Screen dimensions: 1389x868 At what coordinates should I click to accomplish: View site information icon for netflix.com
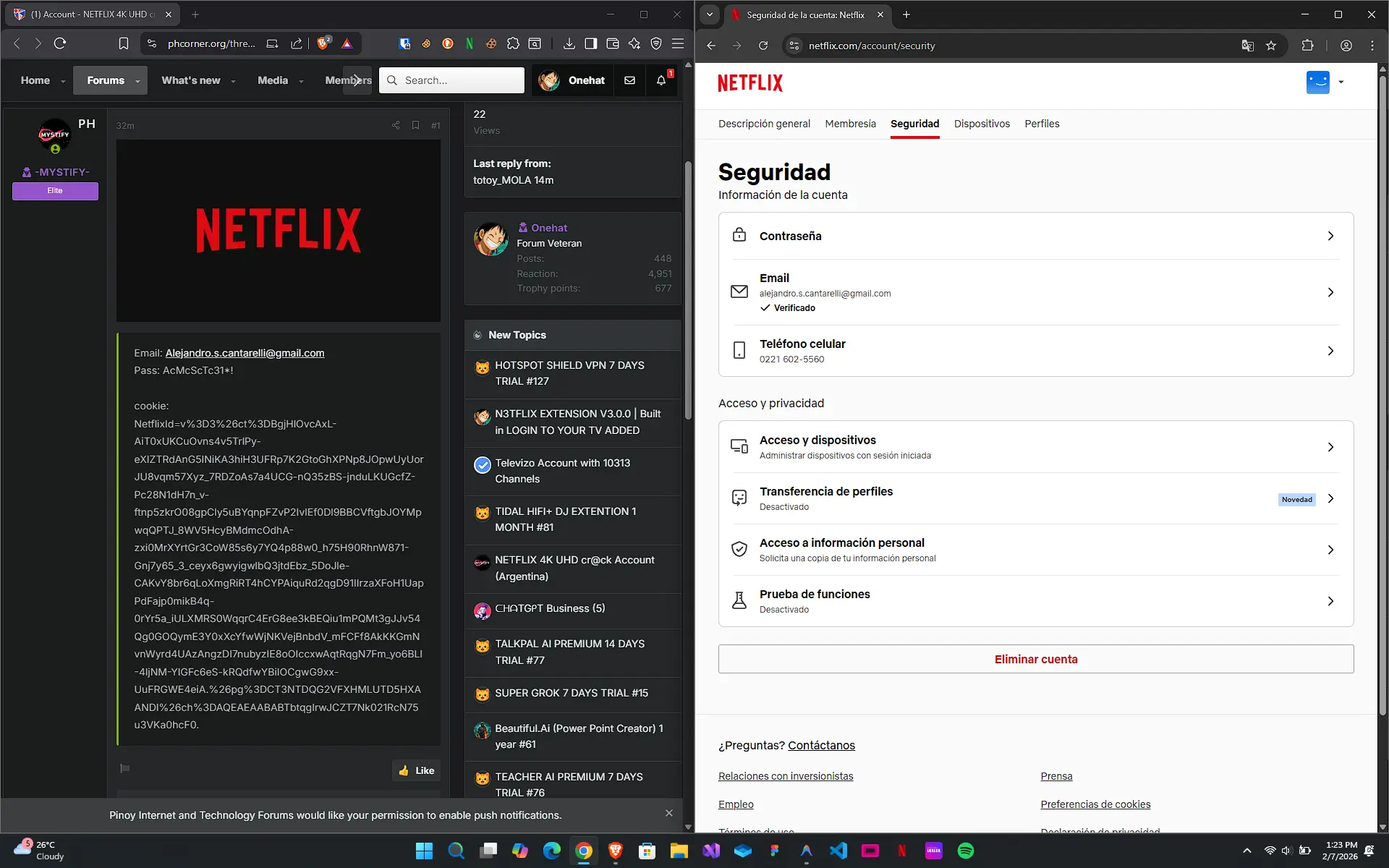pos(794,46)
